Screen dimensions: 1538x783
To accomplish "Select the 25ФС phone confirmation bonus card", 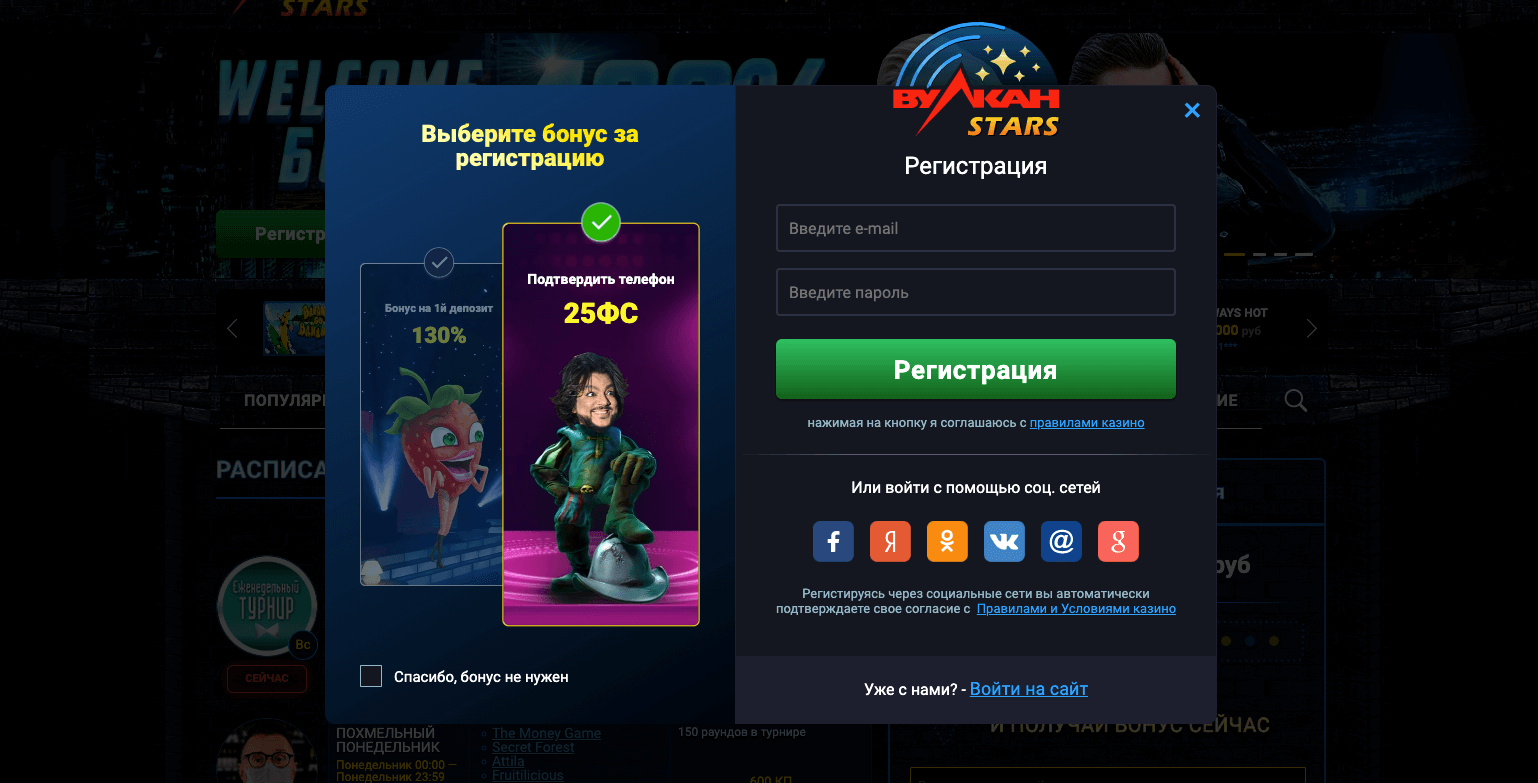I will pos(601,424).
